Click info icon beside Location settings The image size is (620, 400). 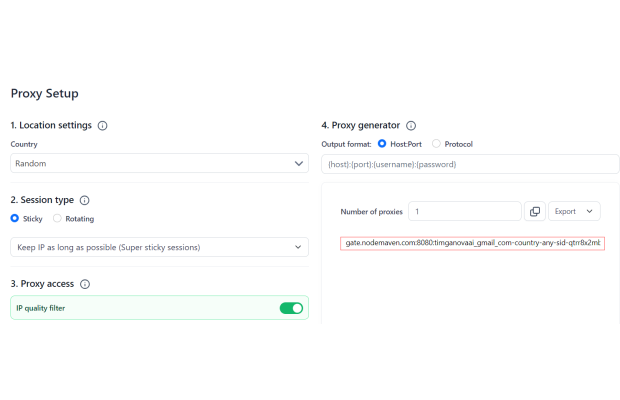[103, 126]
